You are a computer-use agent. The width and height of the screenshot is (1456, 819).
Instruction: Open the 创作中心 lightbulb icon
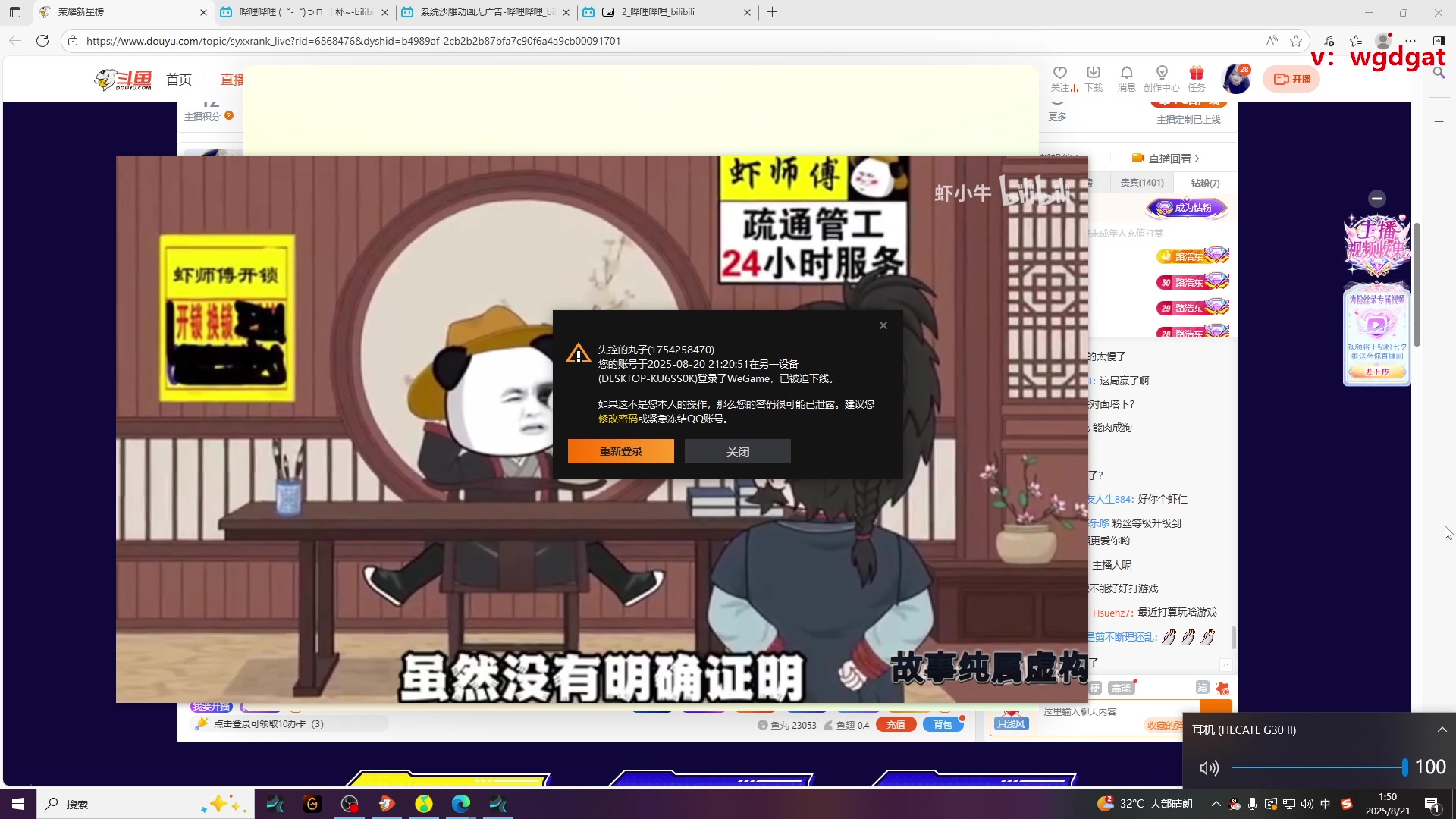point(1162,79)
